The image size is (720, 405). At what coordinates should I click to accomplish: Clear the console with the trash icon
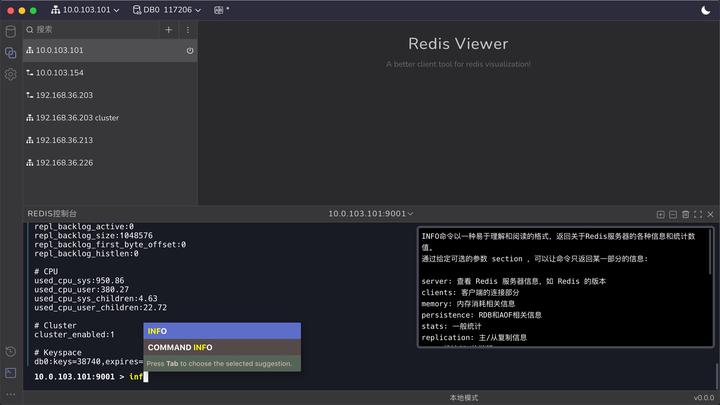point(686,214)
